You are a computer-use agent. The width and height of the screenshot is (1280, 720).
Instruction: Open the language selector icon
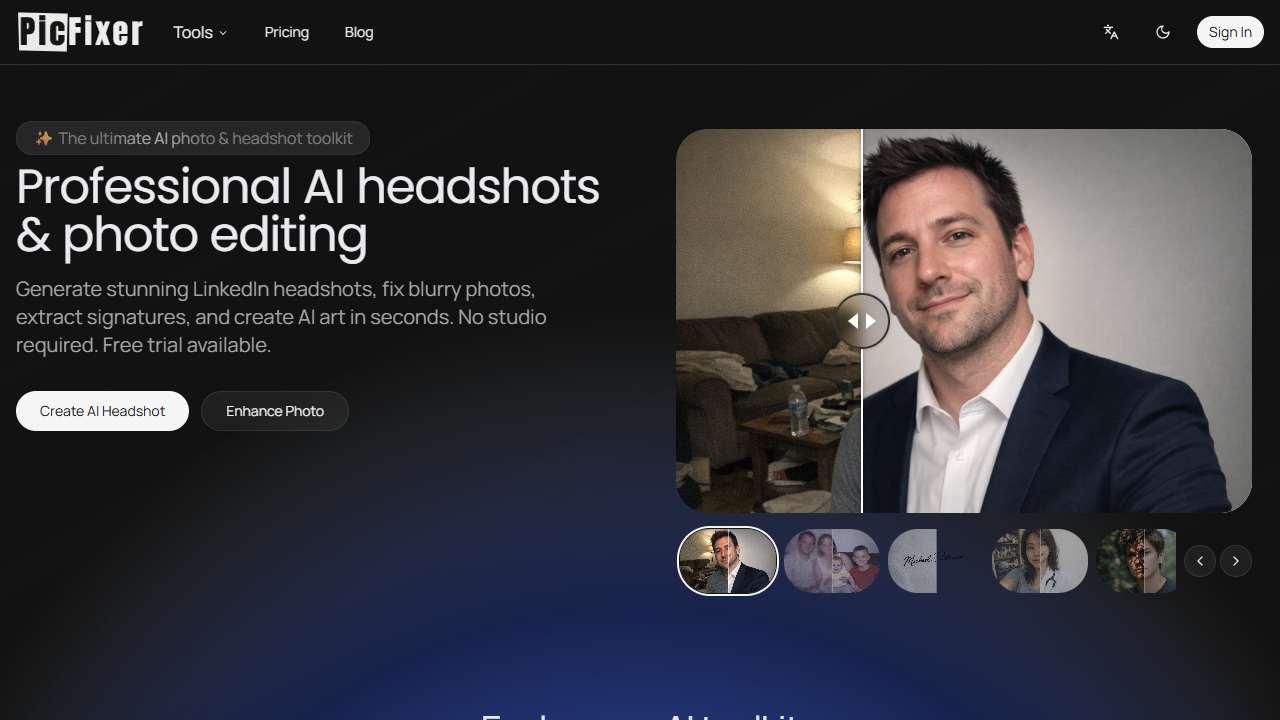pos(1110,32)
